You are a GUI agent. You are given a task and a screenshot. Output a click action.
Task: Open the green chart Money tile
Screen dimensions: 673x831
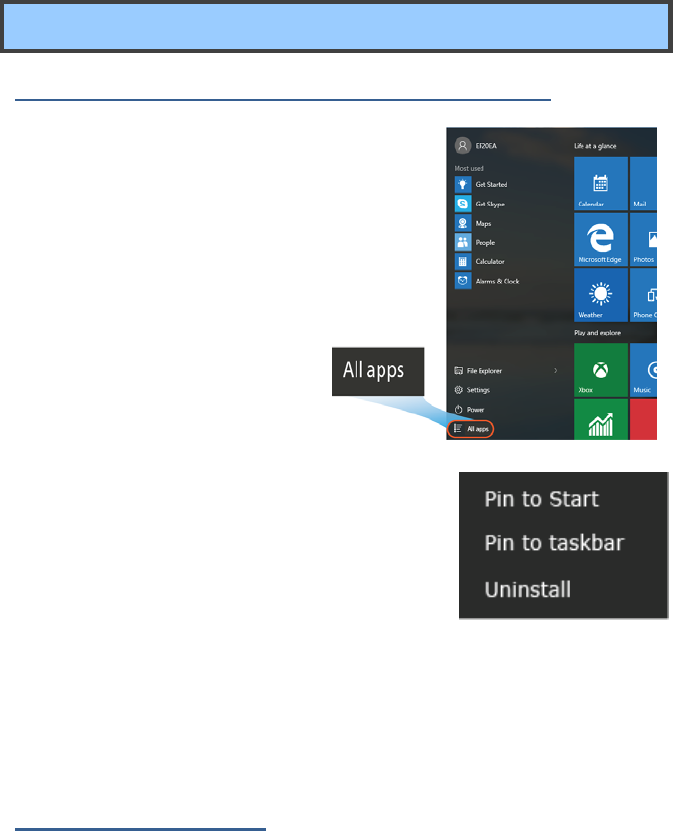click(x=601, y=419)
